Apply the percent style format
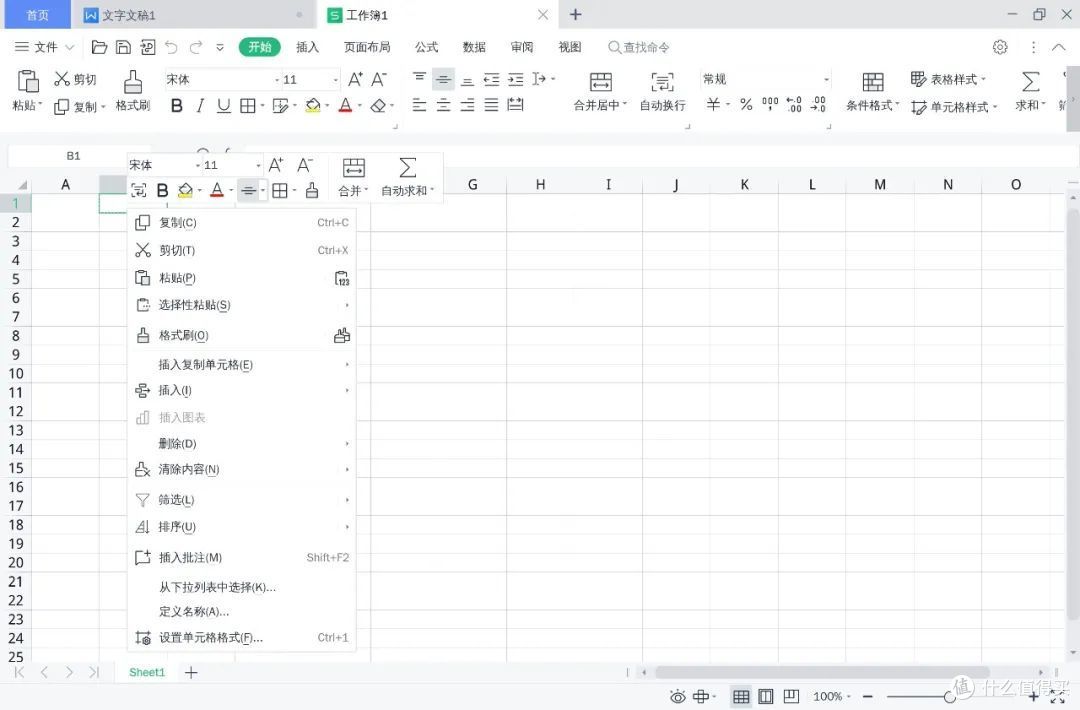 pos(746,104)
